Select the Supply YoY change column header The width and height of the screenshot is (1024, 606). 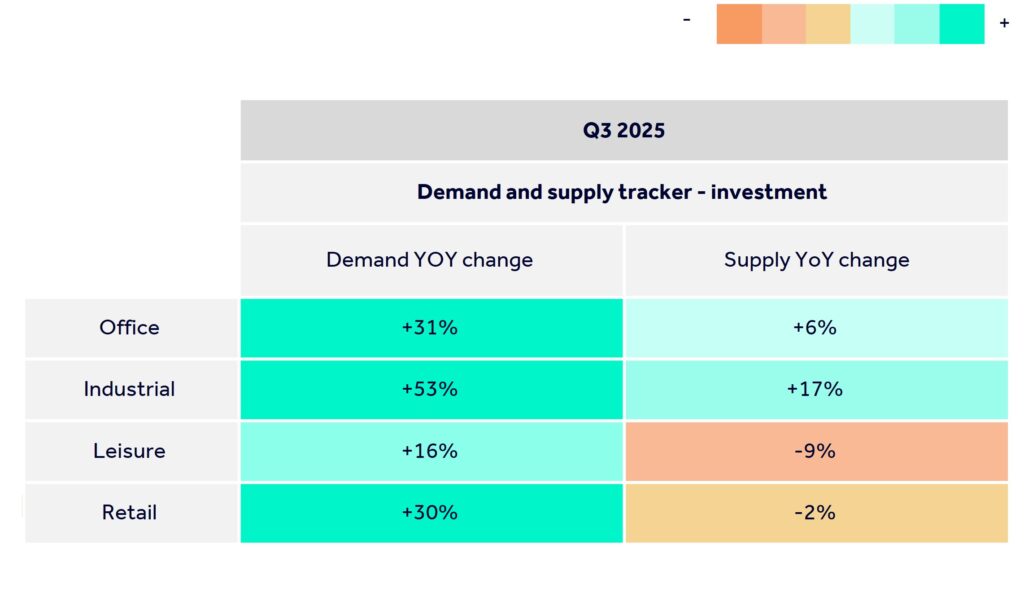816,260
